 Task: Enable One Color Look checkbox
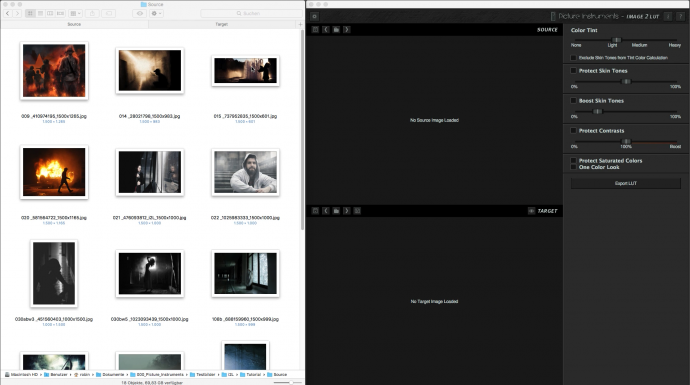click(573, 167)
